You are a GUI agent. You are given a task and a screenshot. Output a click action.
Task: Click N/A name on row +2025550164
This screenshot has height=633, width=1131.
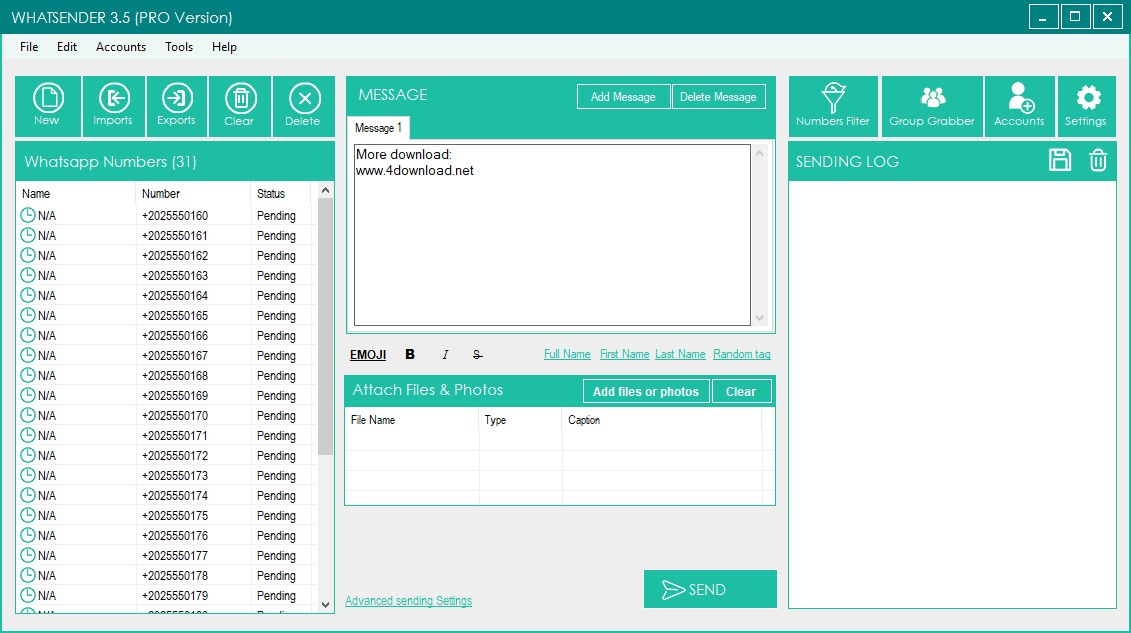pos(47,296)
